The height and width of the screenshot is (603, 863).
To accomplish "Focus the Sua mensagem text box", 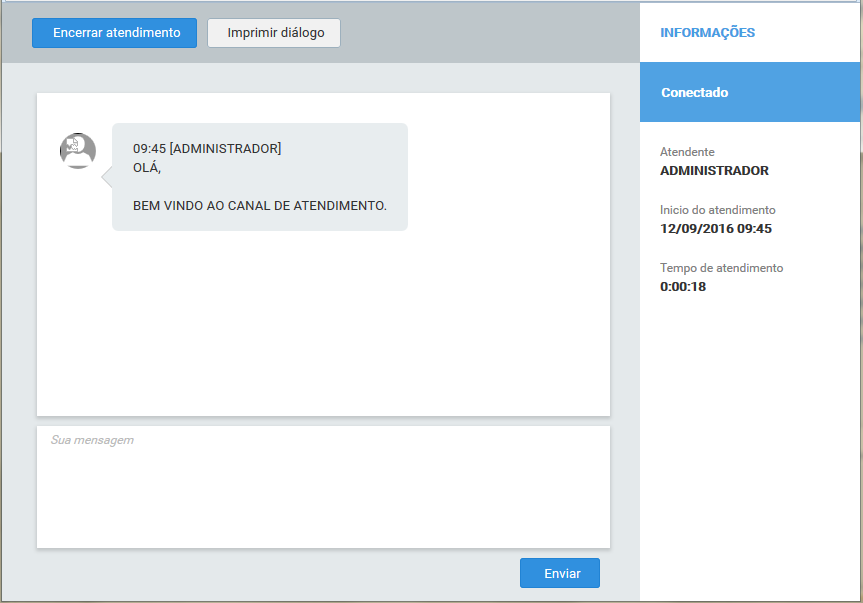I will coord(323,487).
